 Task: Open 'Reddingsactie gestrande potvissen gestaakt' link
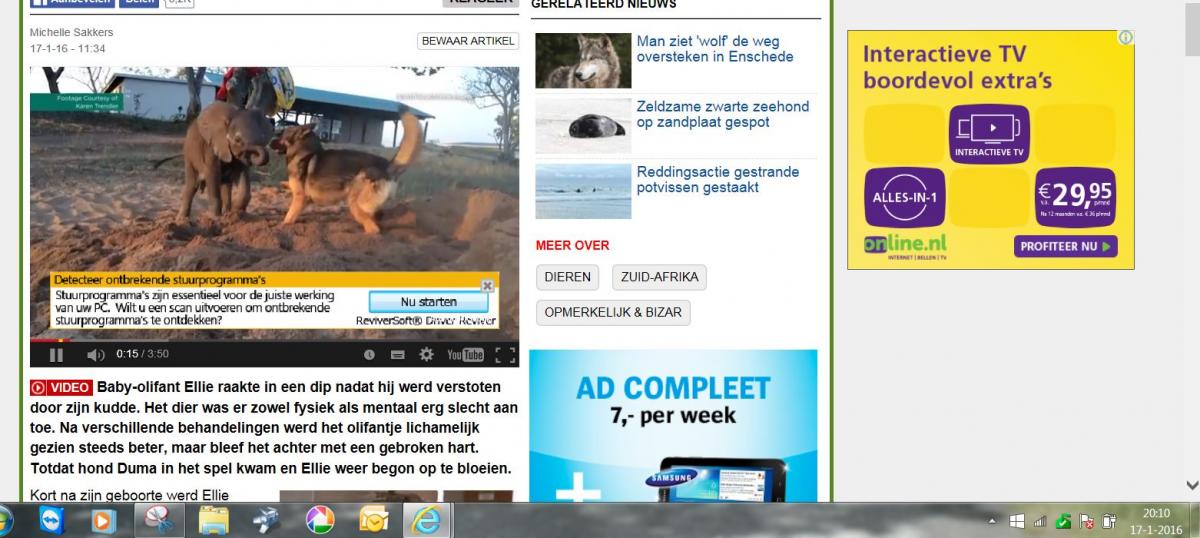(x=718, y=179)
